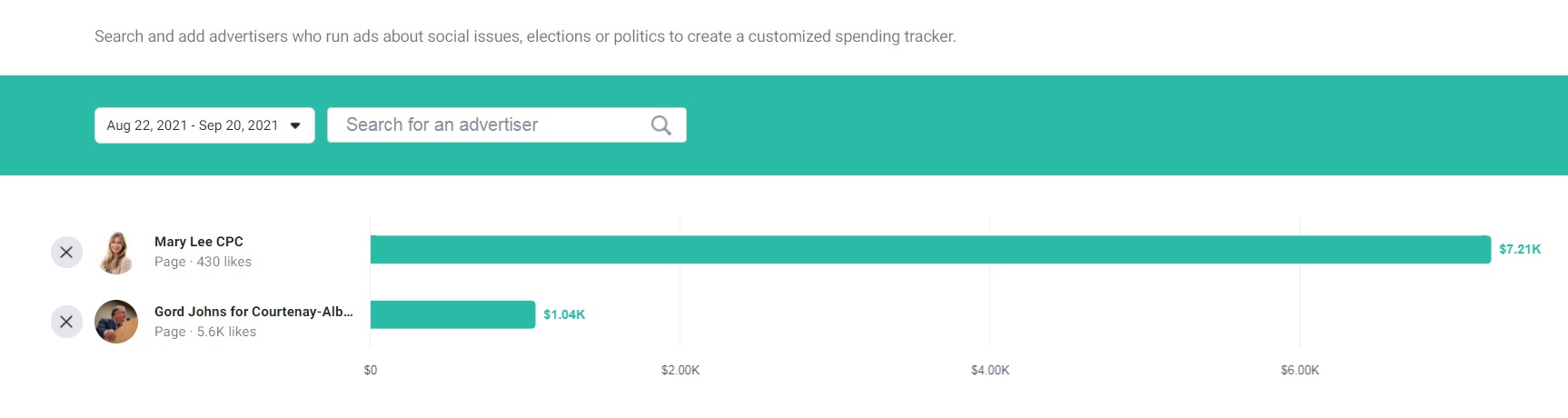Click the $0 axis label
The height and width of the screenshot is (418, 1568).
[371, 370]
